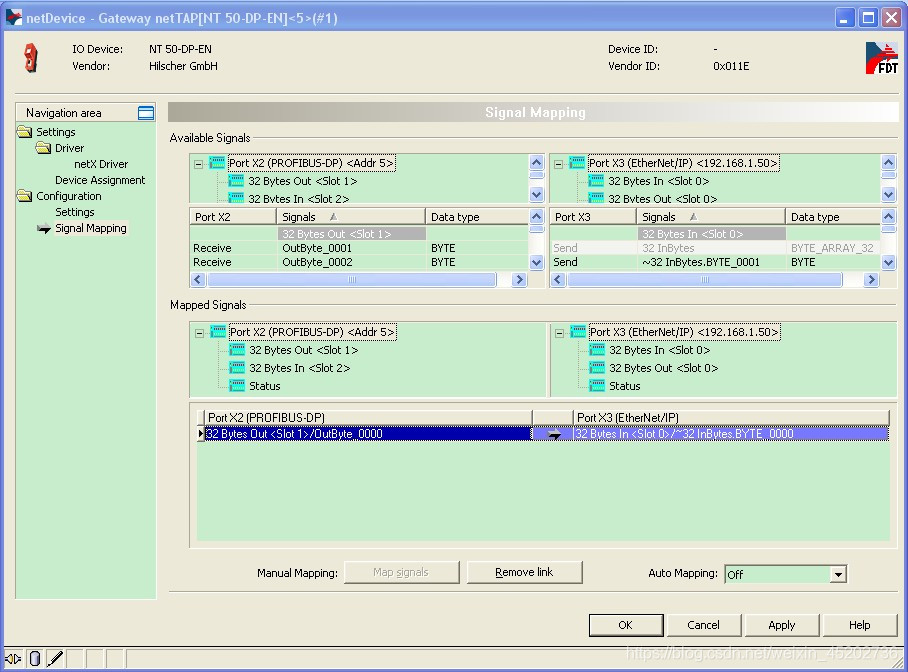Click Port X2 module icon in Available Signals

[217, 163]
